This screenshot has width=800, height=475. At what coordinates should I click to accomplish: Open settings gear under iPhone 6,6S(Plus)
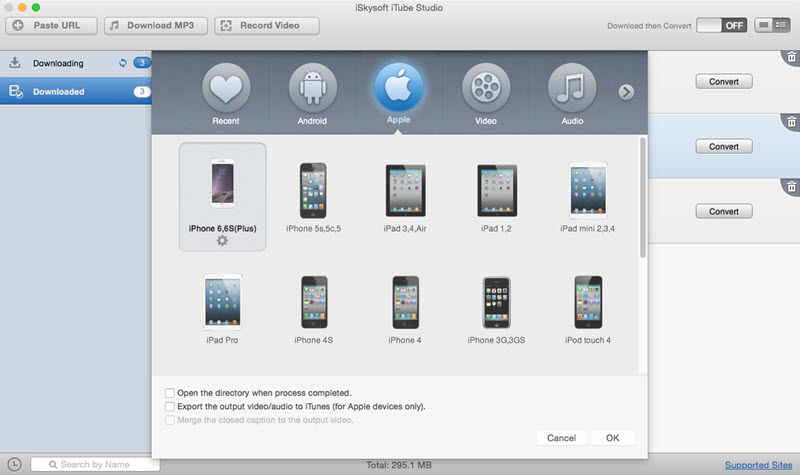point(222,240)
